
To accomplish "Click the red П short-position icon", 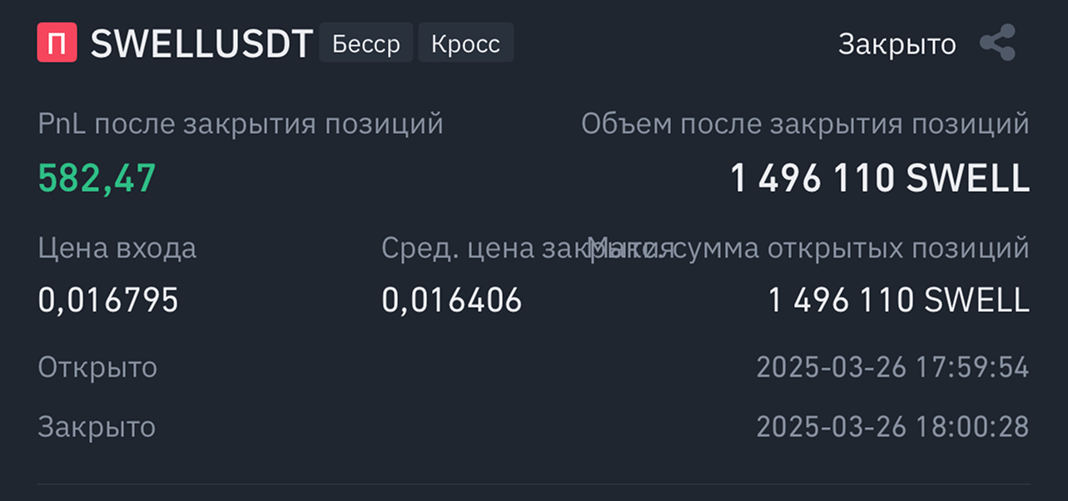I will pyautogui.click(x=57, y=43).
